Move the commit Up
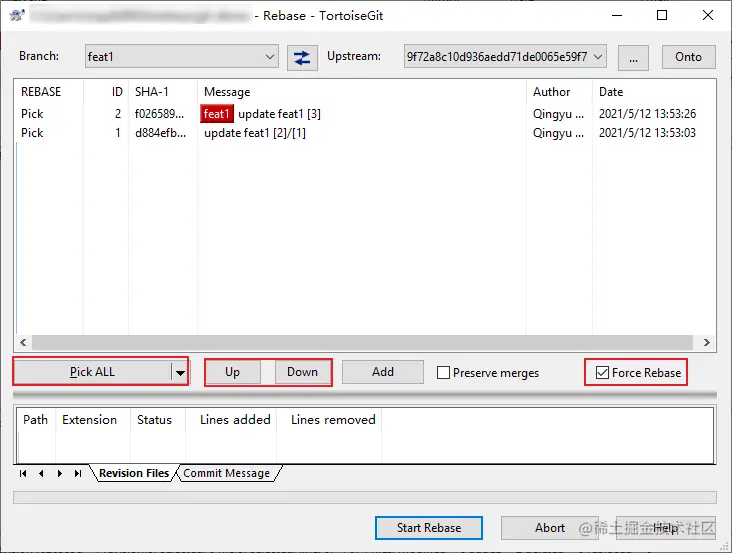Image resolution: width=732 pixels, height=553 pixels. click(x=232, y=372)
